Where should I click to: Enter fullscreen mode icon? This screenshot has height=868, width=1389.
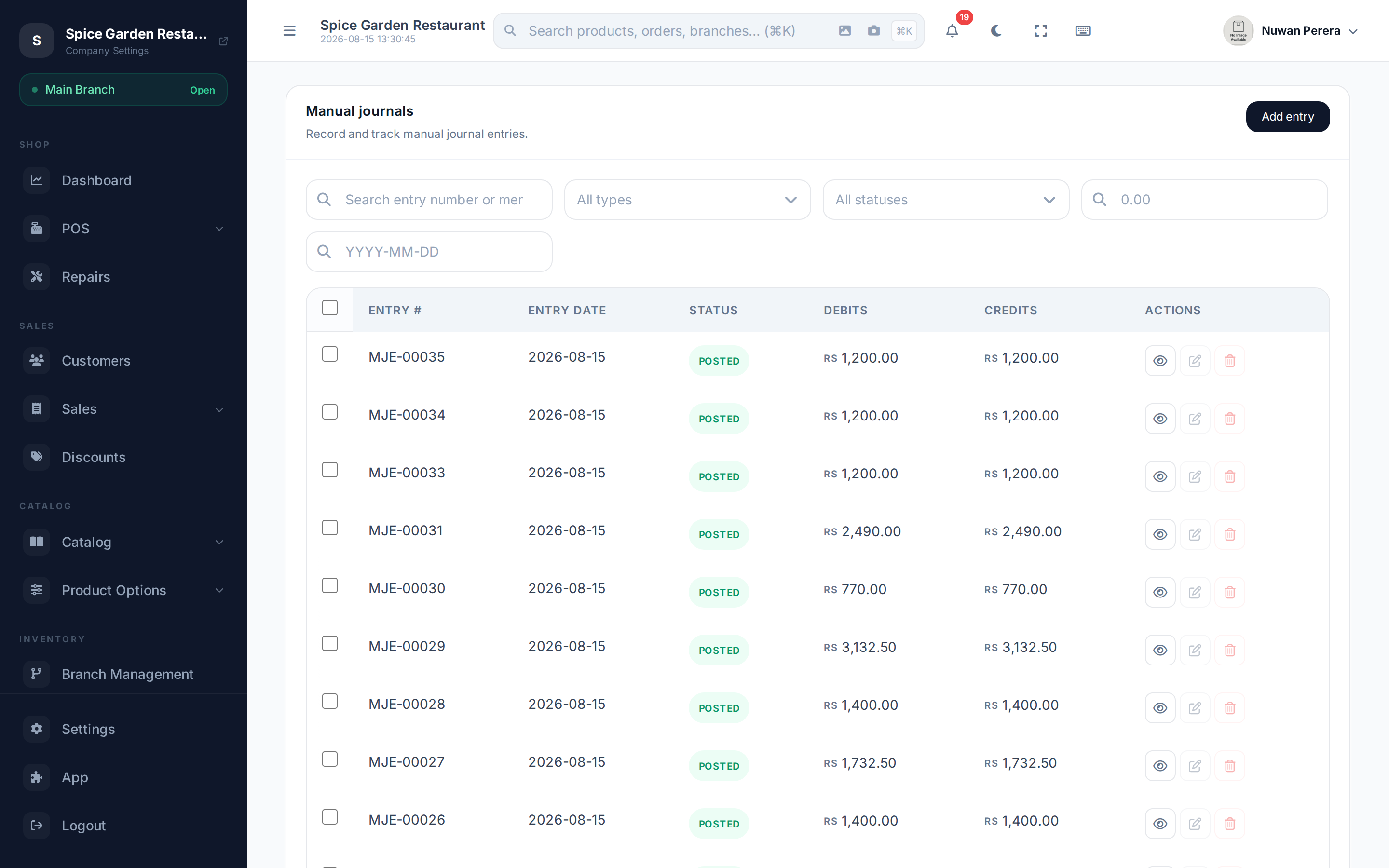(x=1041, y=31)
